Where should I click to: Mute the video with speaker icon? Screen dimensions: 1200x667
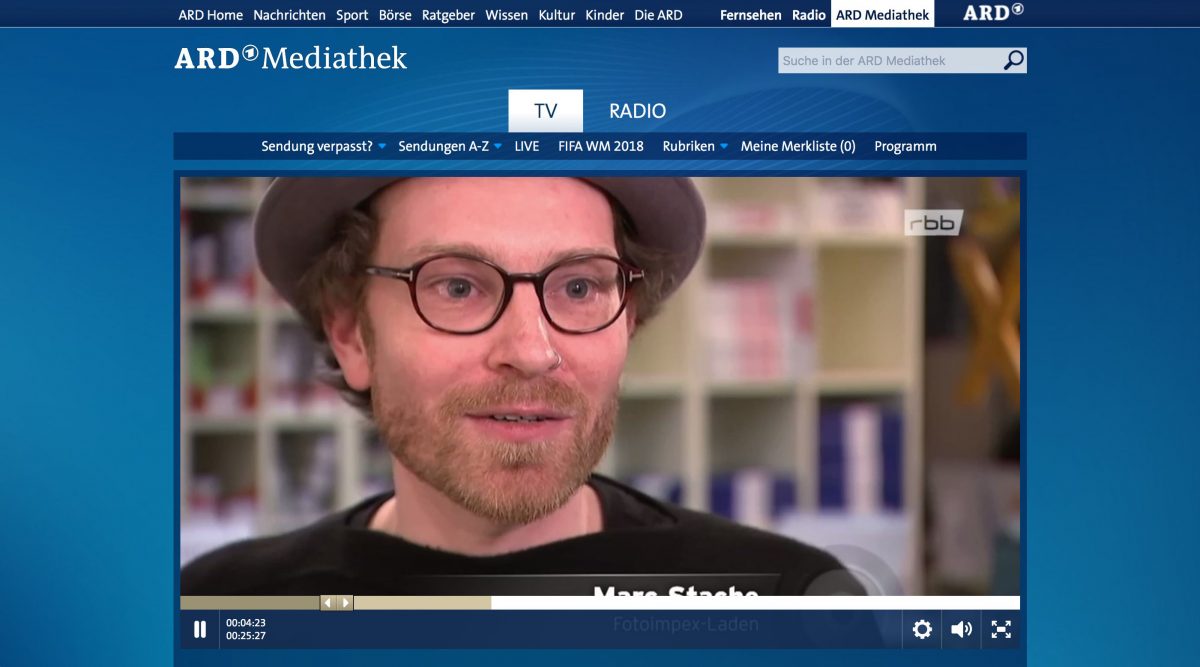pos(961,629)
